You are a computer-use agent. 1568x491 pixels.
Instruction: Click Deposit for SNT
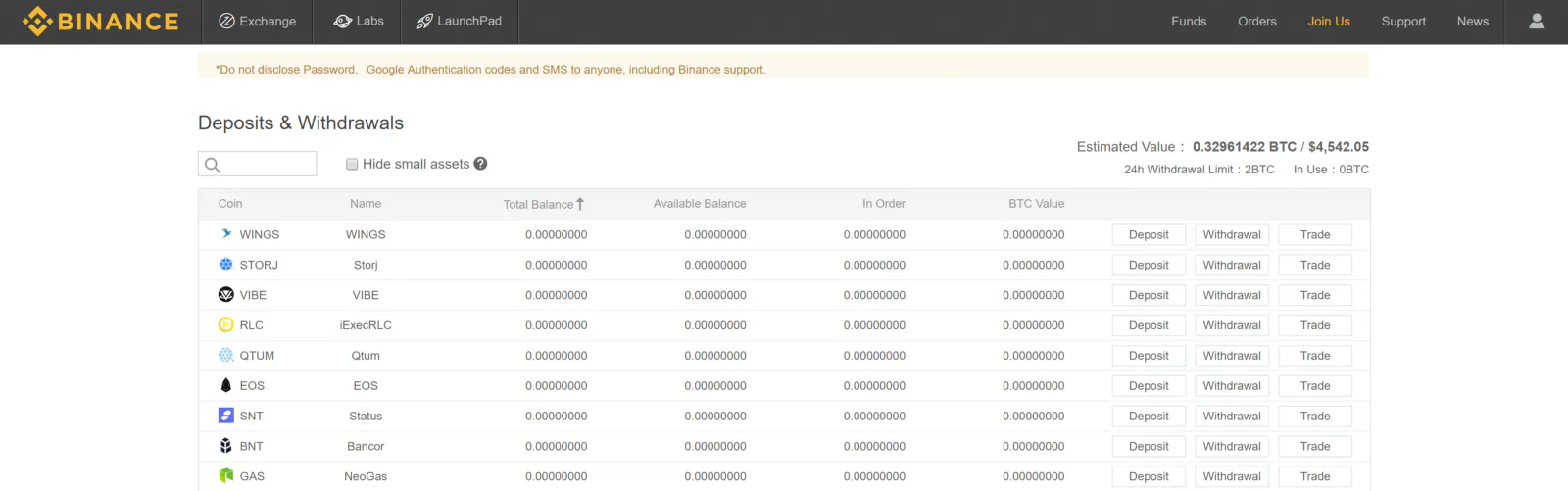point(1149,417)
